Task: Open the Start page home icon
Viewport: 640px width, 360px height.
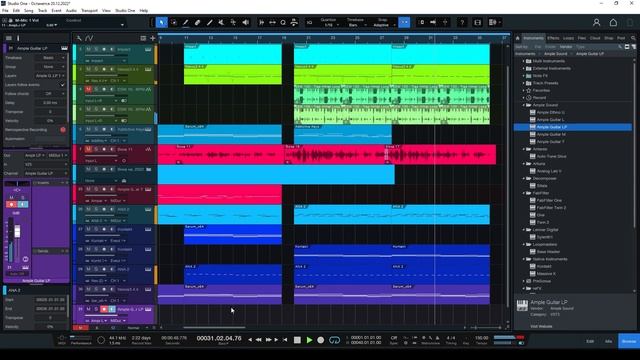Action: pyautogui.click(x=613, y=23)
